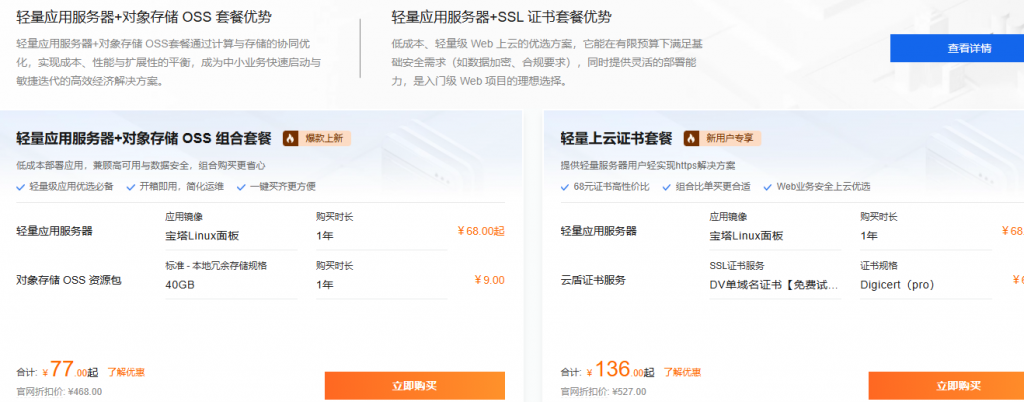Click 低成本部署应用 description in OSS card
The height and width of the screenshot is (402, 1024).
click(x=141, y=166)
